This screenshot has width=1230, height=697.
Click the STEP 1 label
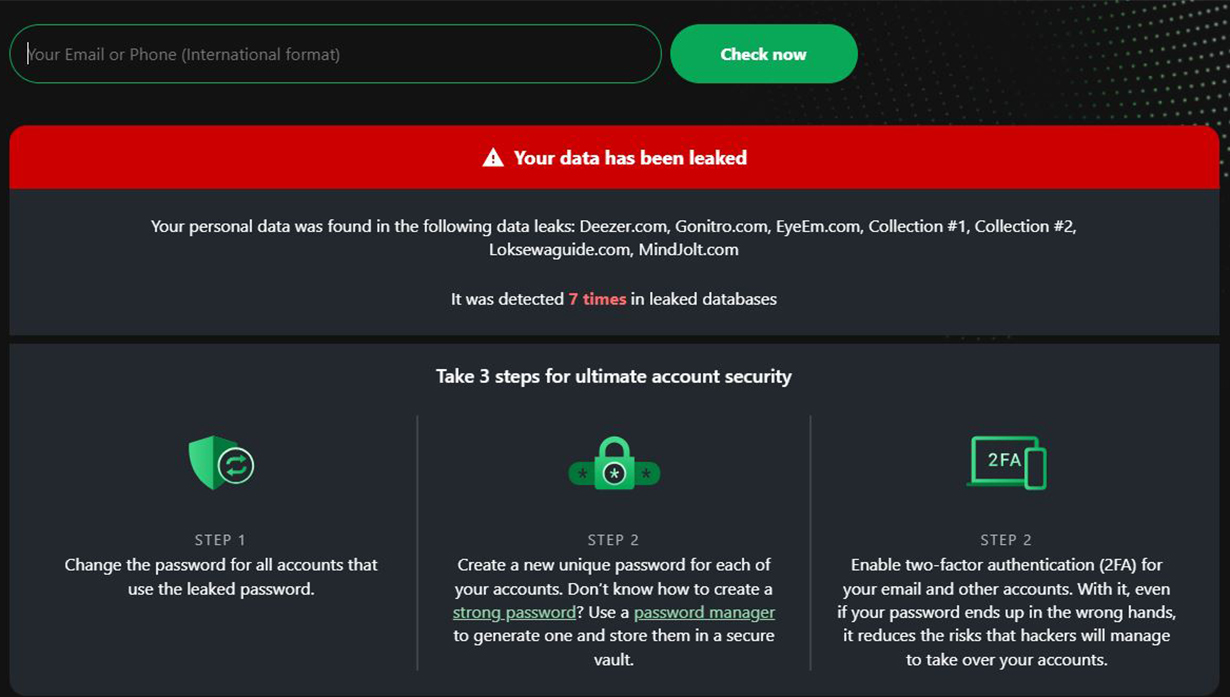220,540
